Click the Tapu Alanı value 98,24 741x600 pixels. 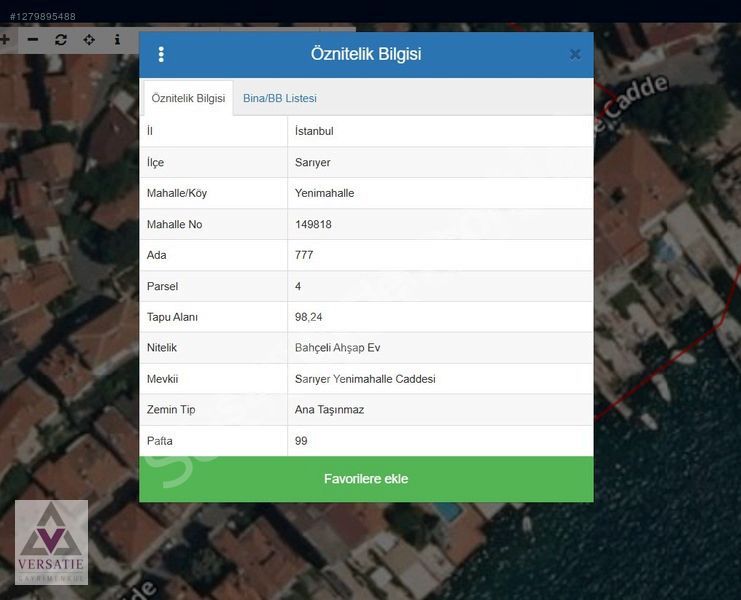[x=308, y=317]
